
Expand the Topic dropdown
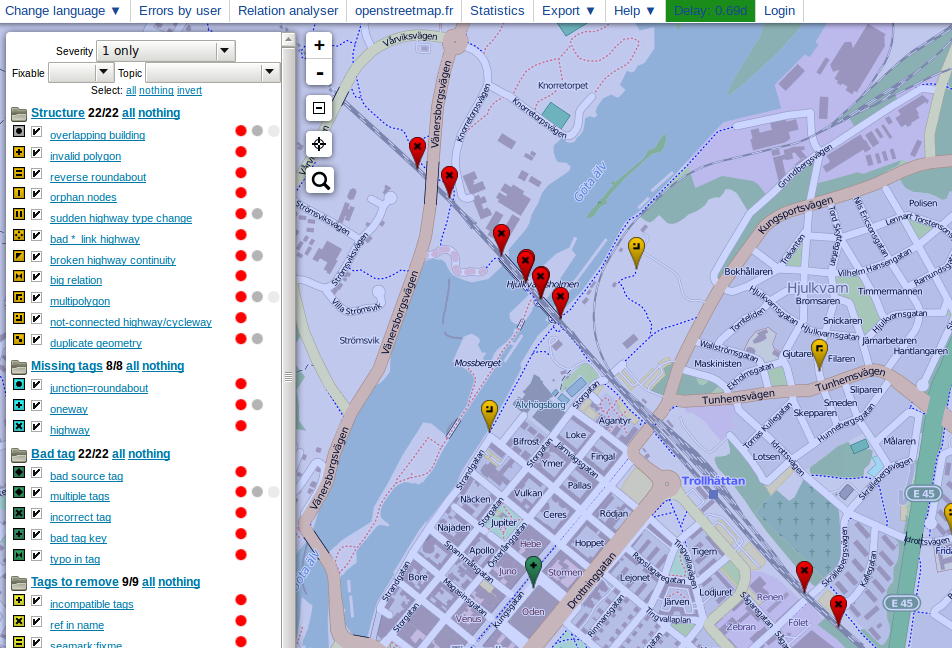(x=213, y=73)
